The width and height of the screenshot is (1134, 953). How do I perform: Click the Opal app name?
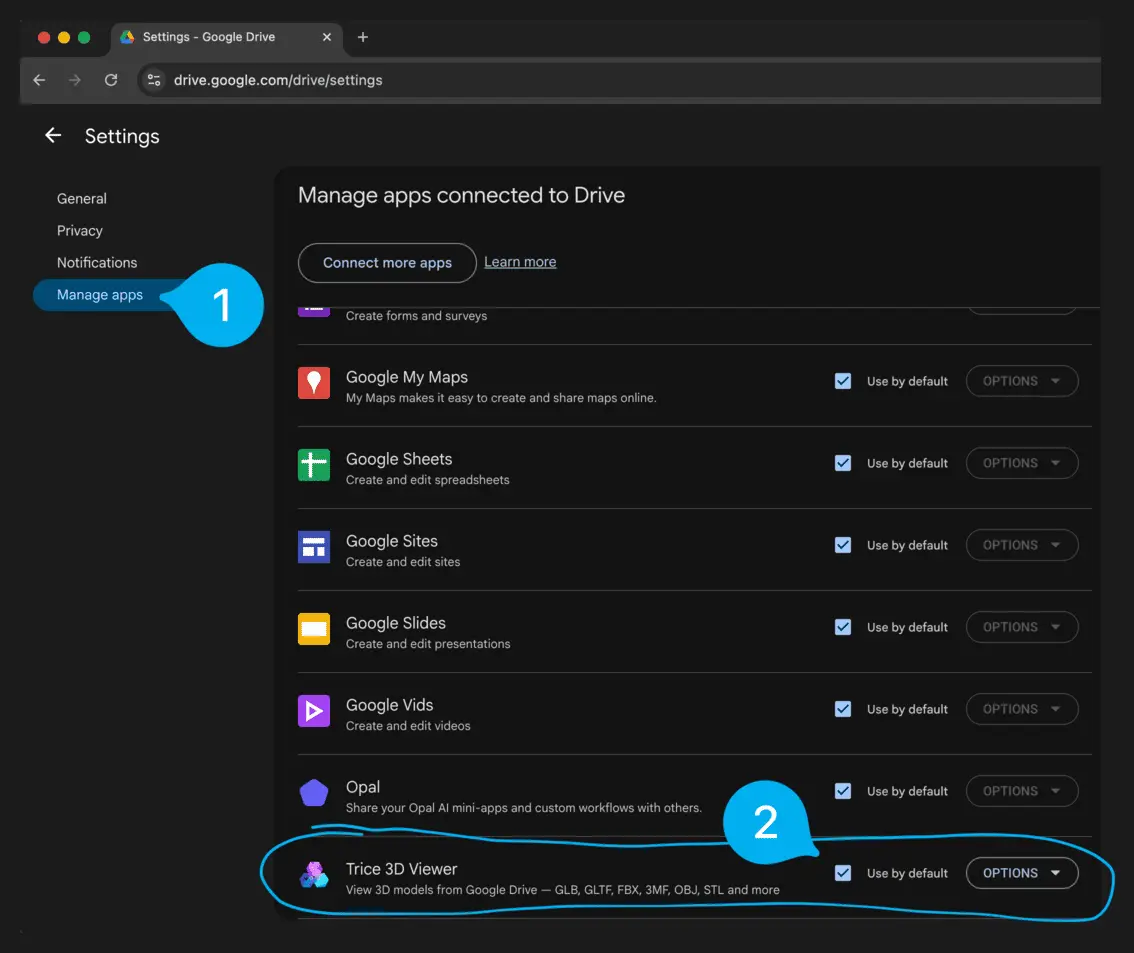[362, 787]
